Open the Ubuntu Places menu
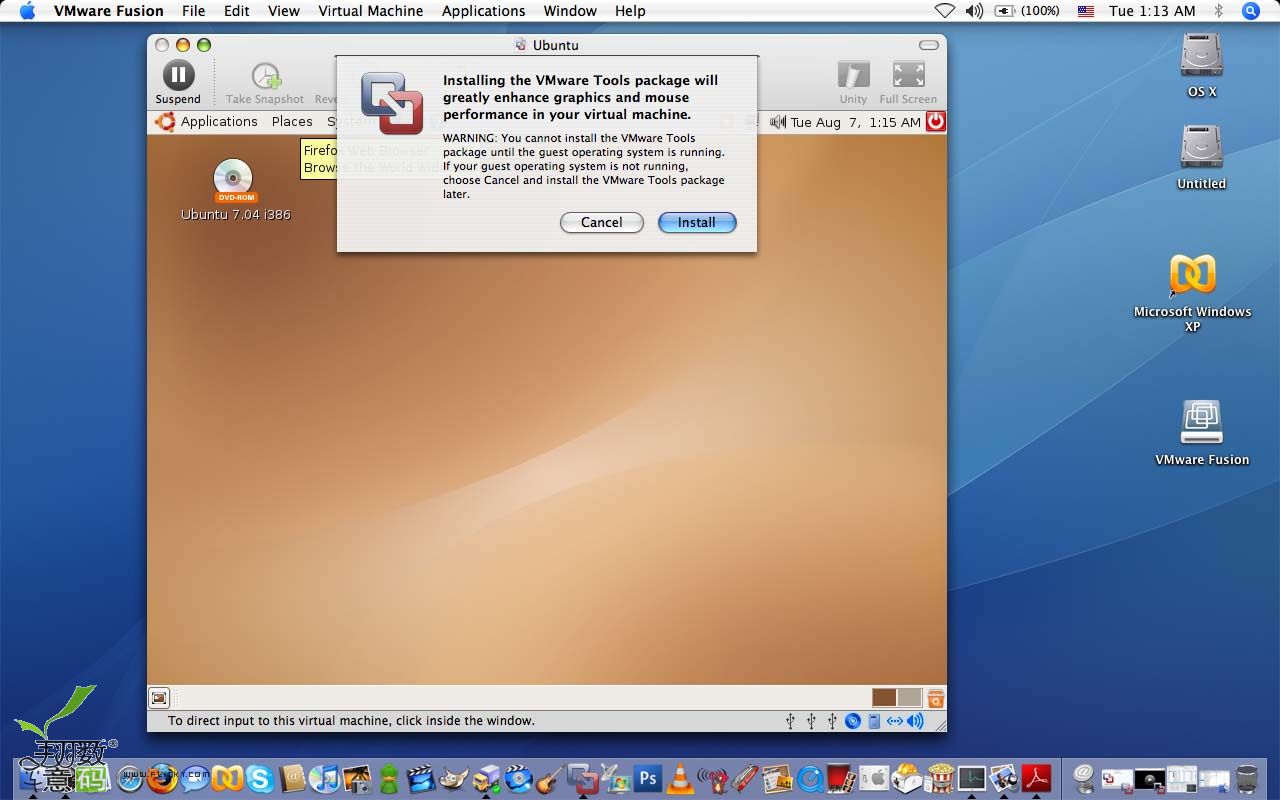This screenshot has height=800, width=1280. point(292,121)
